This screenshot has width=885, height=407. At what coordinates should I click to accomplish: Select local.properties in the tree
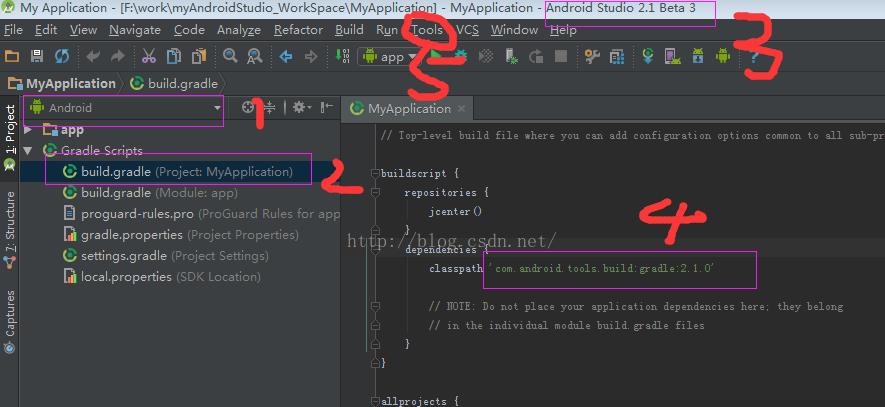point(162,277)
